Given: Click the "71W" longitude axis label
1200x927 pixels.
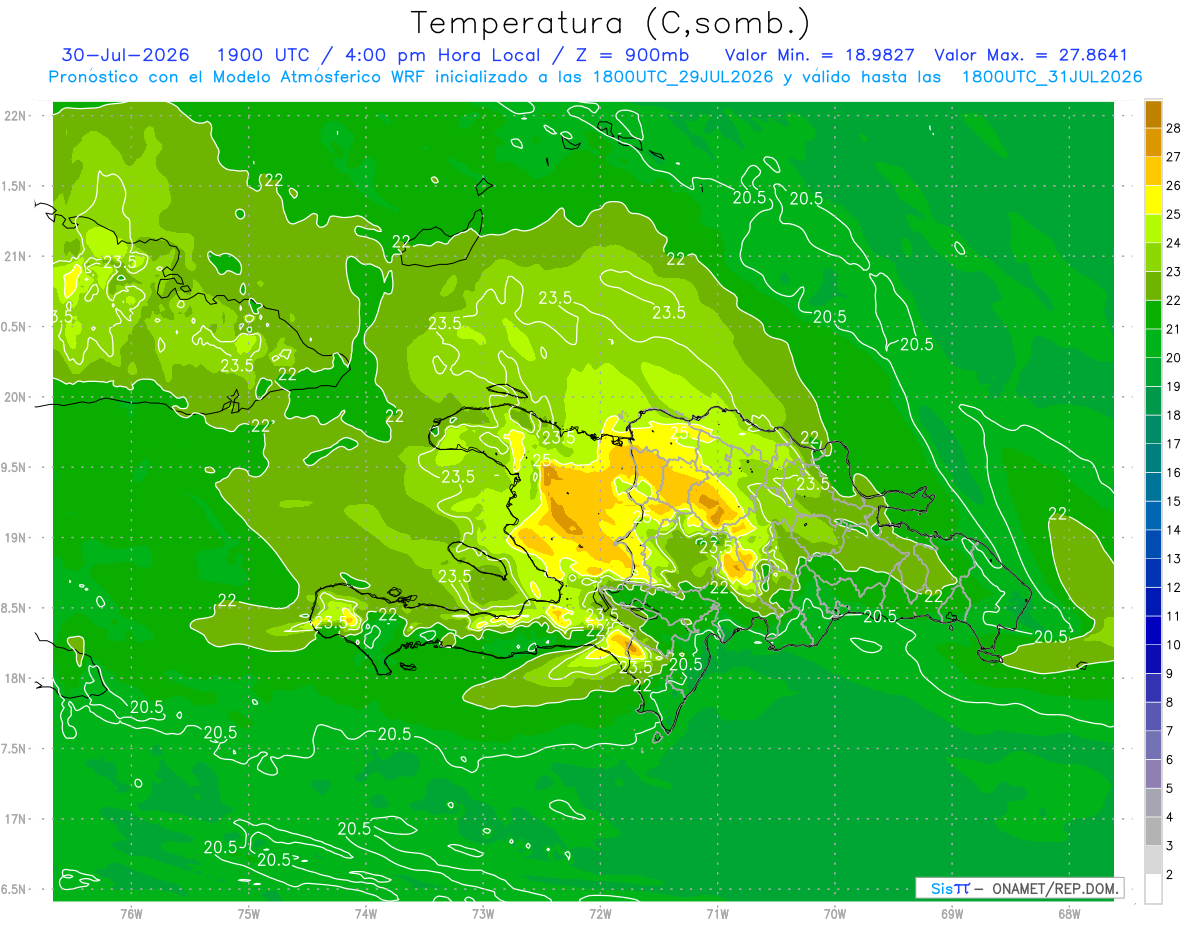Looking at the screenshot, I should point(717,912).
